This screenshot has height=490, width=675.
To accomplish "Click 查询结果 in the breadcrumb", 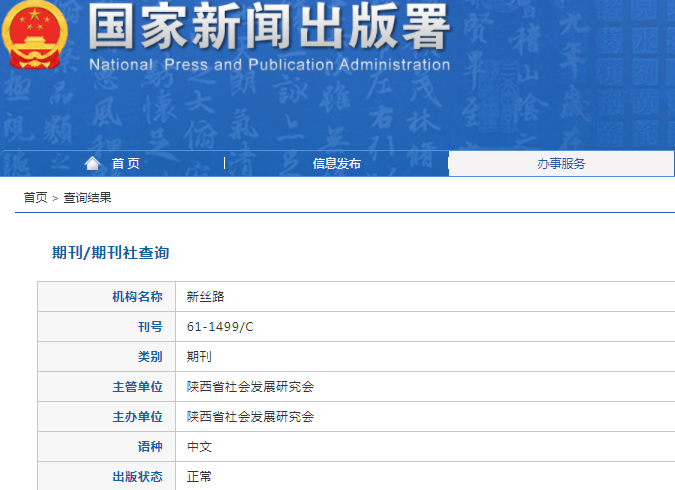I will [88, 198].
